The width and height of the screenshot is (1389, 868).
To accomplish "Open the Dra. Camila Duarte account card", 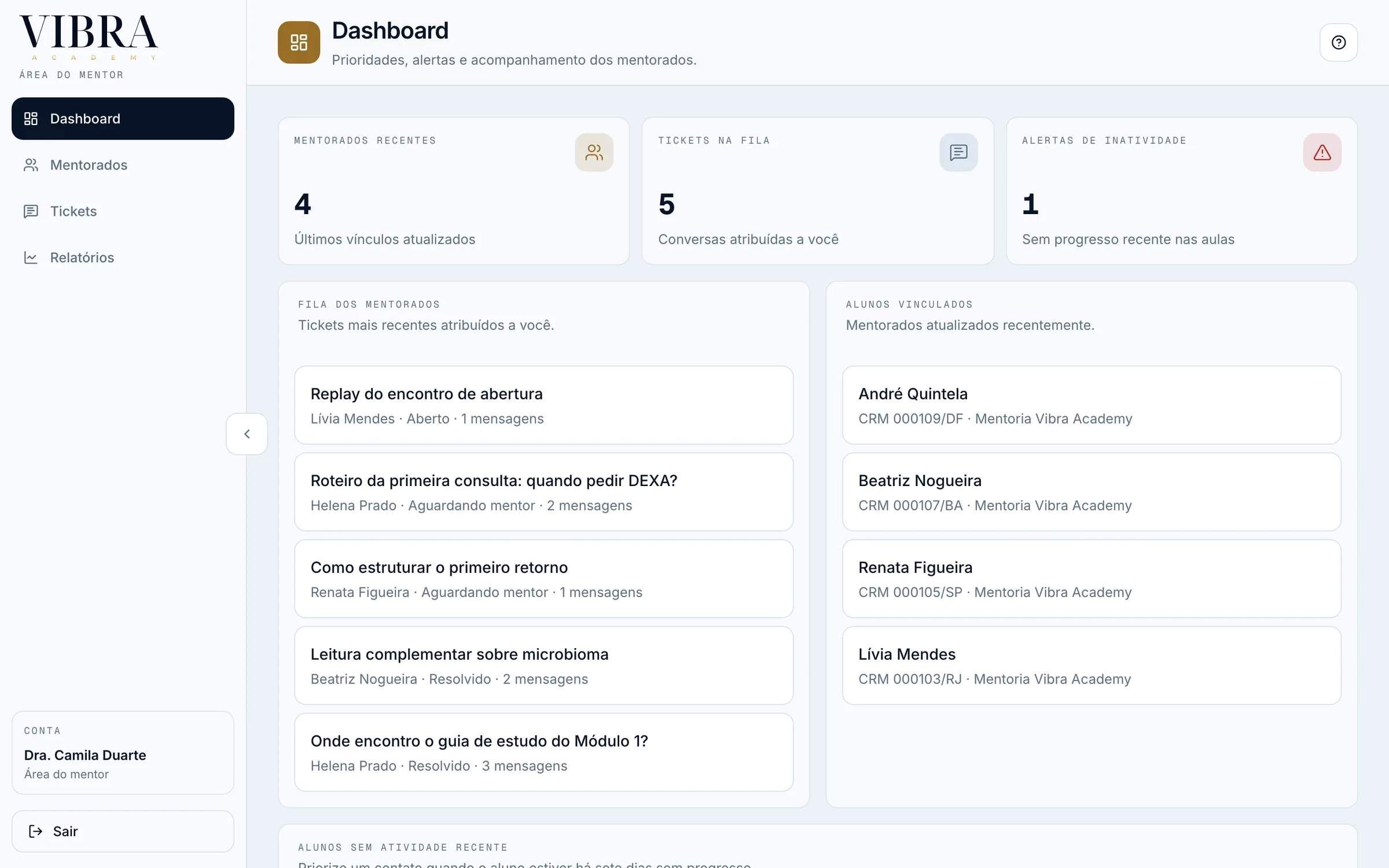I will (x=123, y=752).
